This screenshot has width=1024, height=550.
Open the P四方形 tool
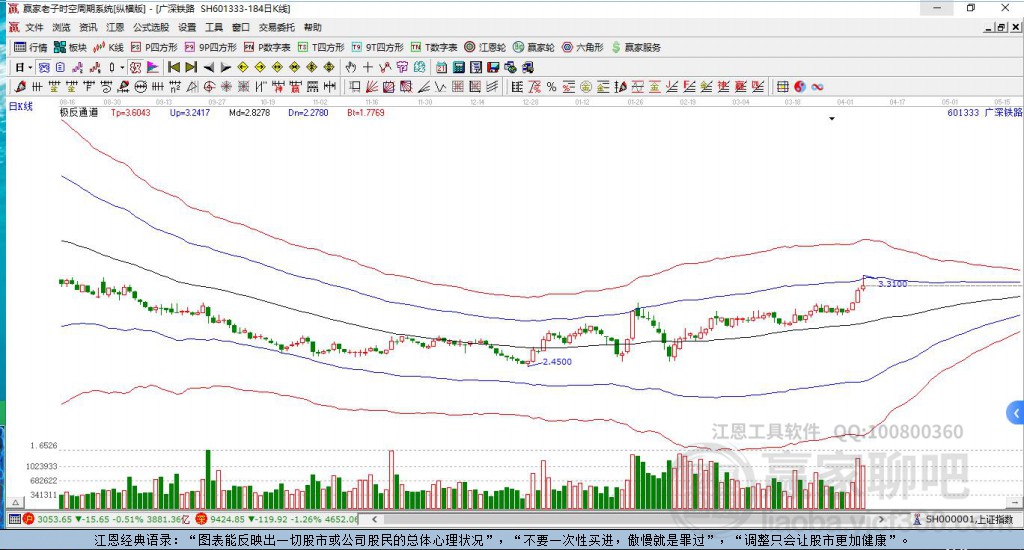click(154, 47)
